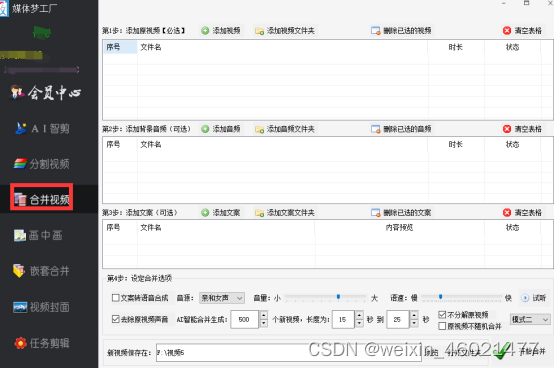Decrease the maximum length of 25 seconds

(414, 324)
